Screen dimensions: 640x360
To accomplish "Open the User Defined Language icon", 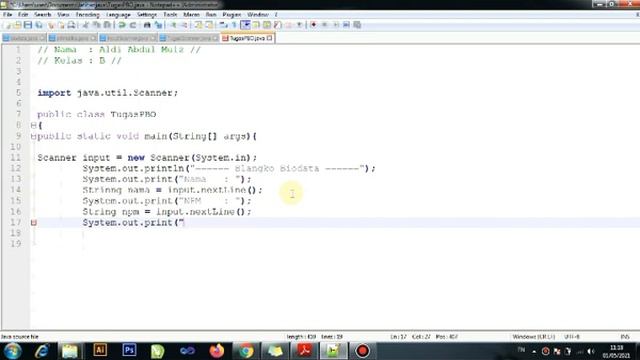I will tap(256, 25).
